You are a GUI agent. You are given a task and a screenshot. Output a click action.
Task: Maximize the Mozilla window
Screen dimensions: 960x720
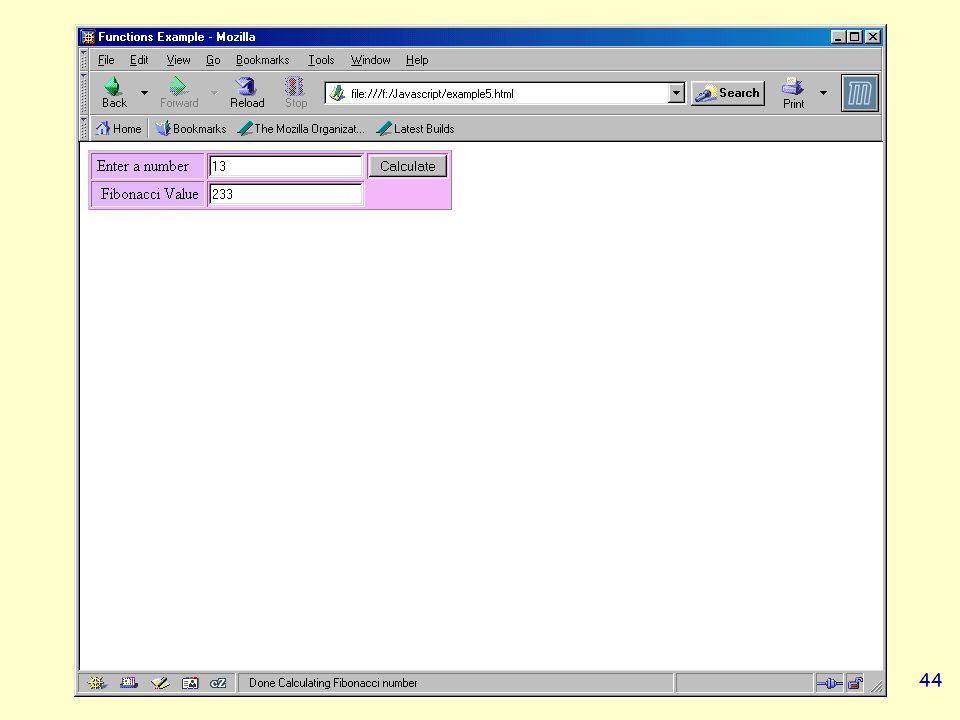tap(855, 37)
